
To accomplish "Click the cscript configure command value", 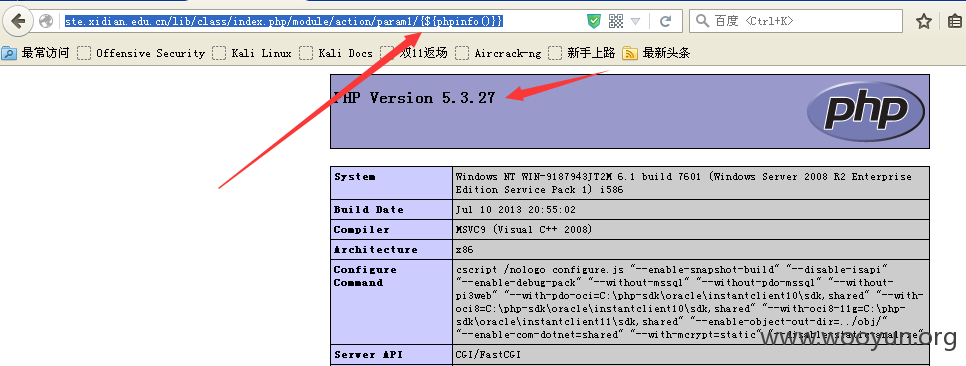I will pos(689,302).
